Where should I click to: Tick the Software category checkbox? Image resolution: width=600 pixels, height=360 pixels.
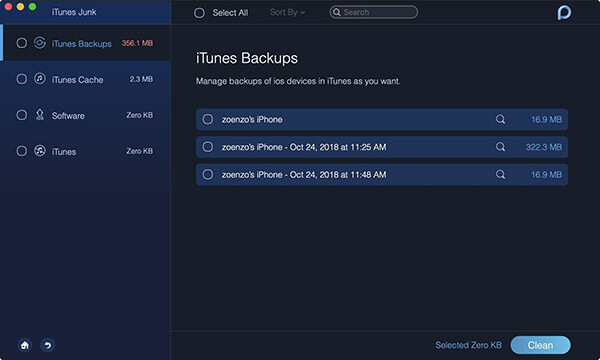tap(22, 115)
